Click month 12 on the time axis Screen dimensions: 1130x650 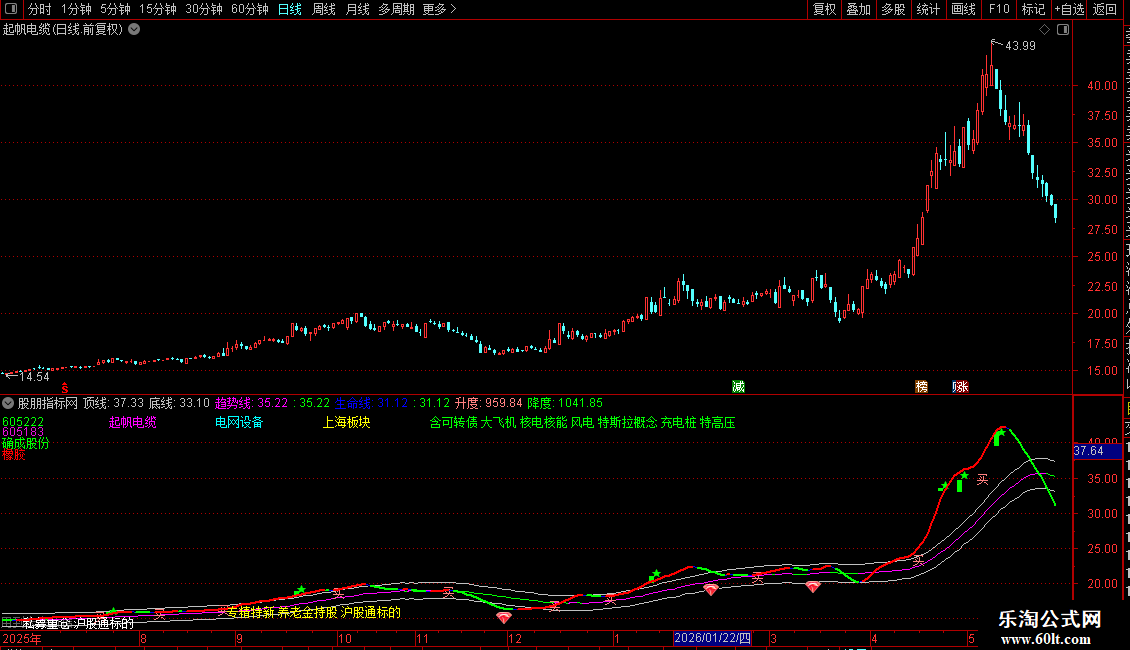click(x=515, y=638)
